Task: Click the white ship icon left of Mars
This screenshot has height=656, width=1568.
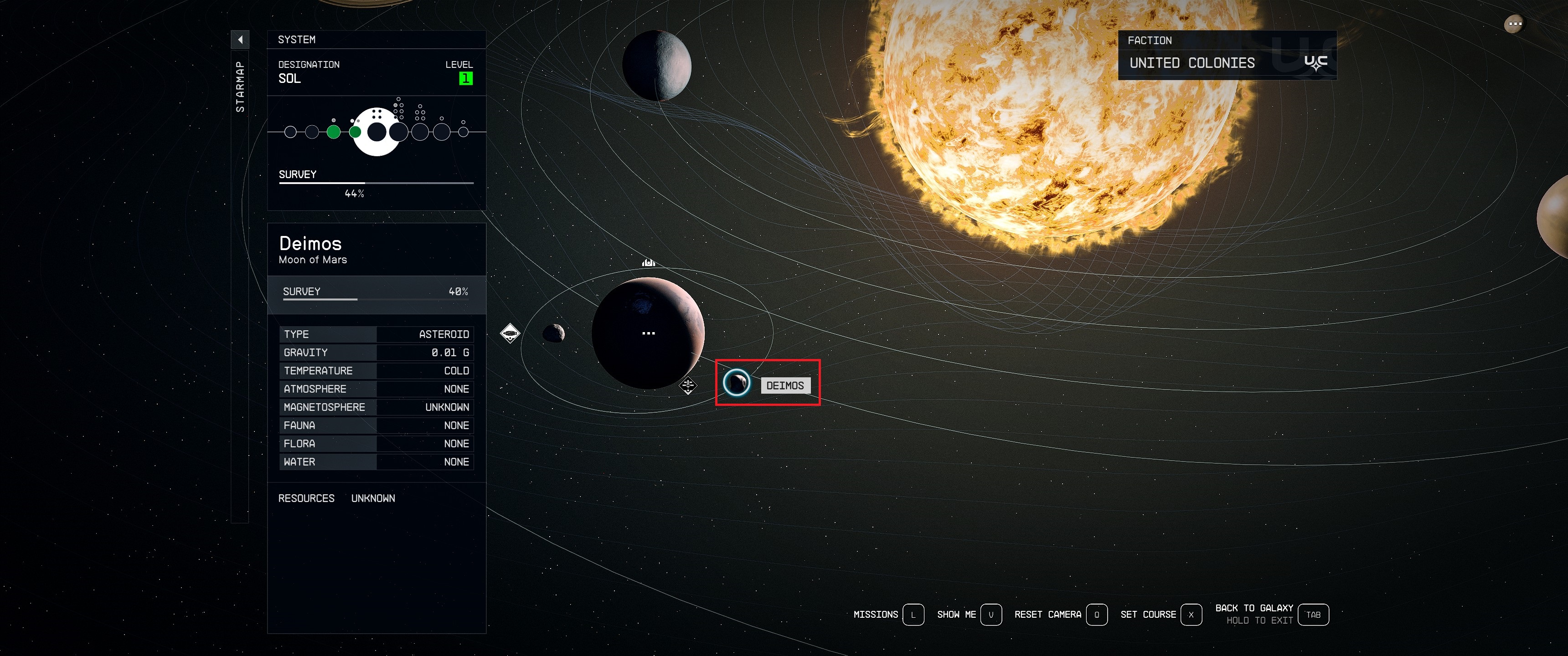Action: [510, 333]
